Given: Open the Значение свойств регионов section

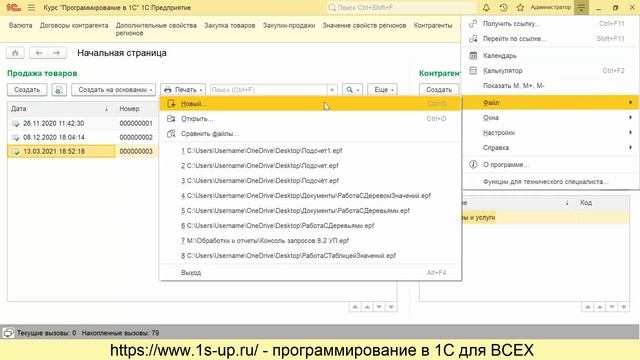Looking at the screenshot, I should point(364,25).
